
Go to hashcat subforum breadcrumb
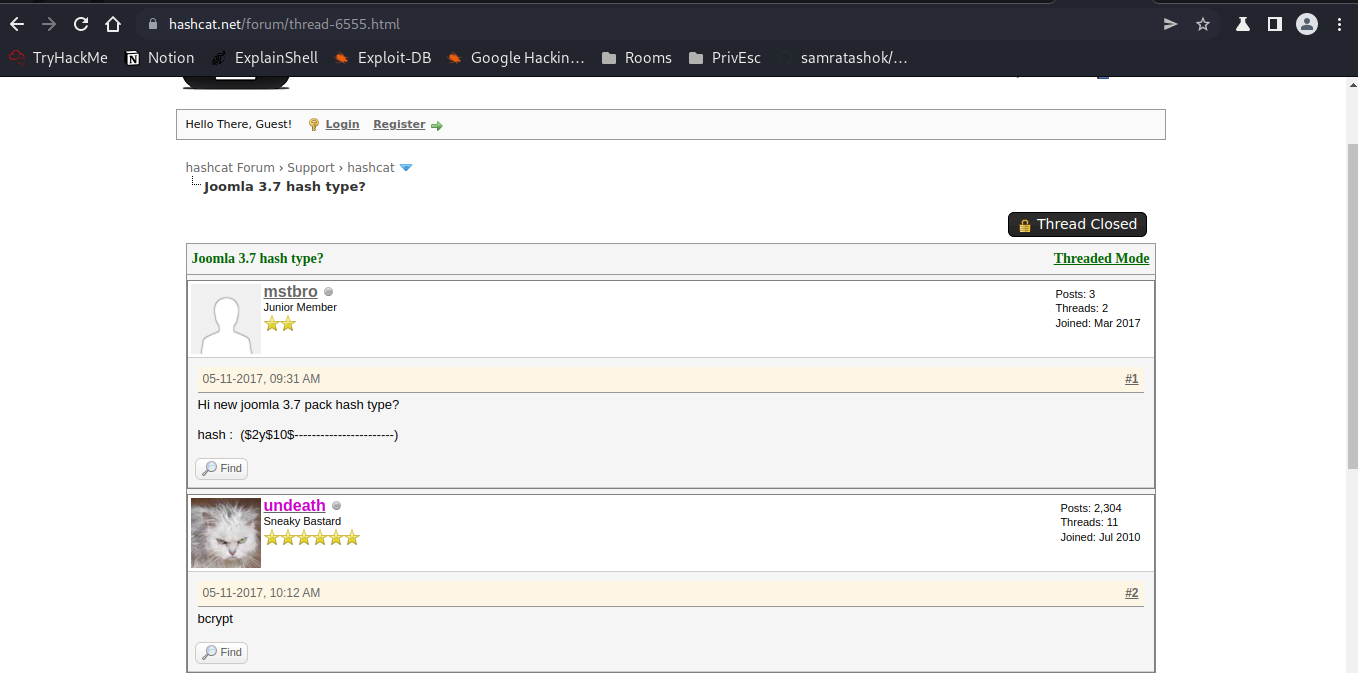371,167
